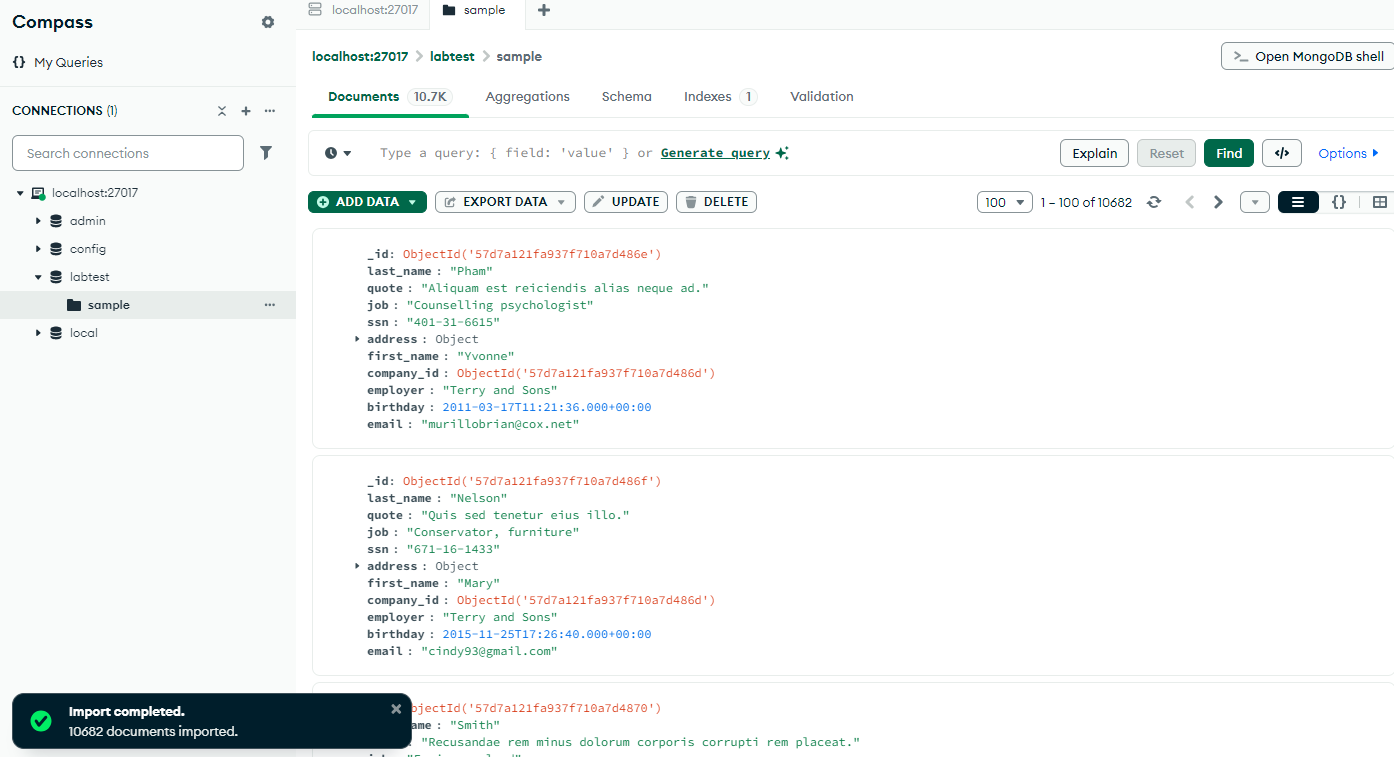Expand the admin database node
1394x757 pixels.
point(39,221)
